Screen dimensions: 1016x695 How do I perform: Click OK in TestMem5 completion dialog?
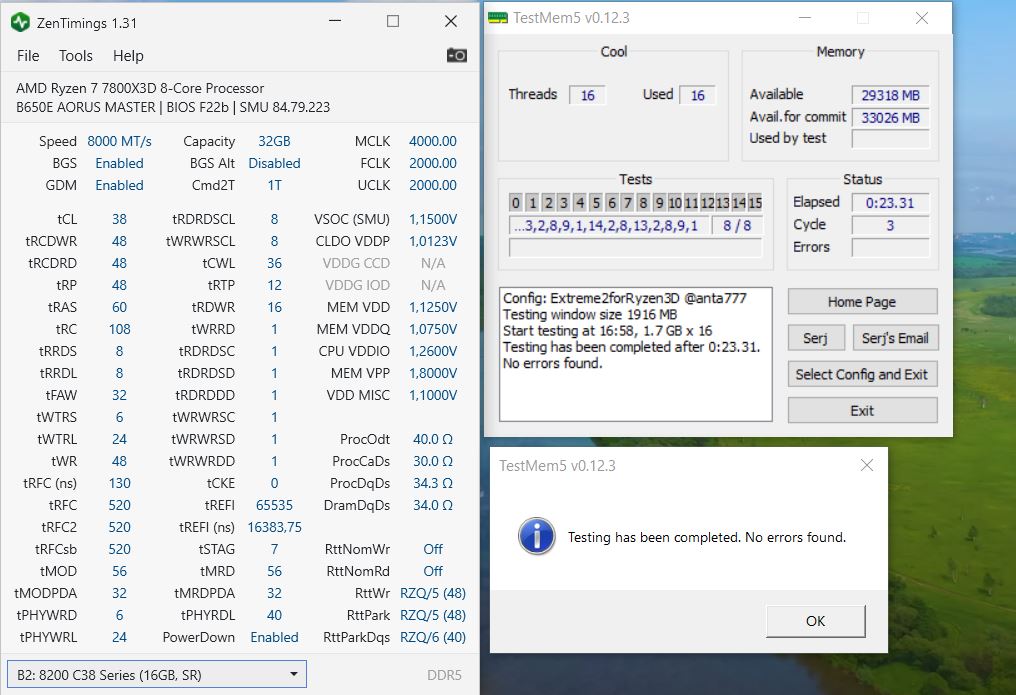pos(815,621)
